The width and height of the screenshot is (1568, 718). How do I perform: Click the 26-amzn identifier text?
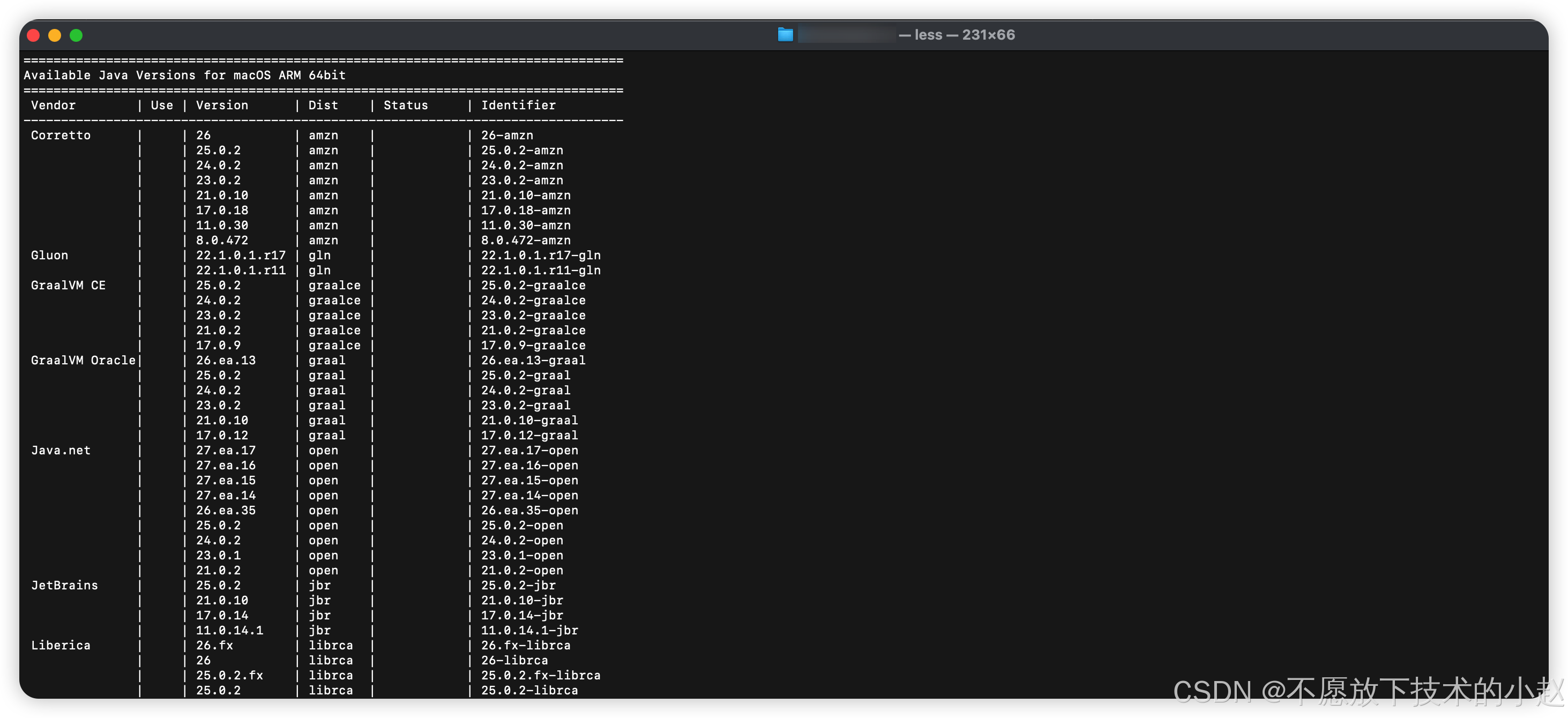click(x=506, y=135)
